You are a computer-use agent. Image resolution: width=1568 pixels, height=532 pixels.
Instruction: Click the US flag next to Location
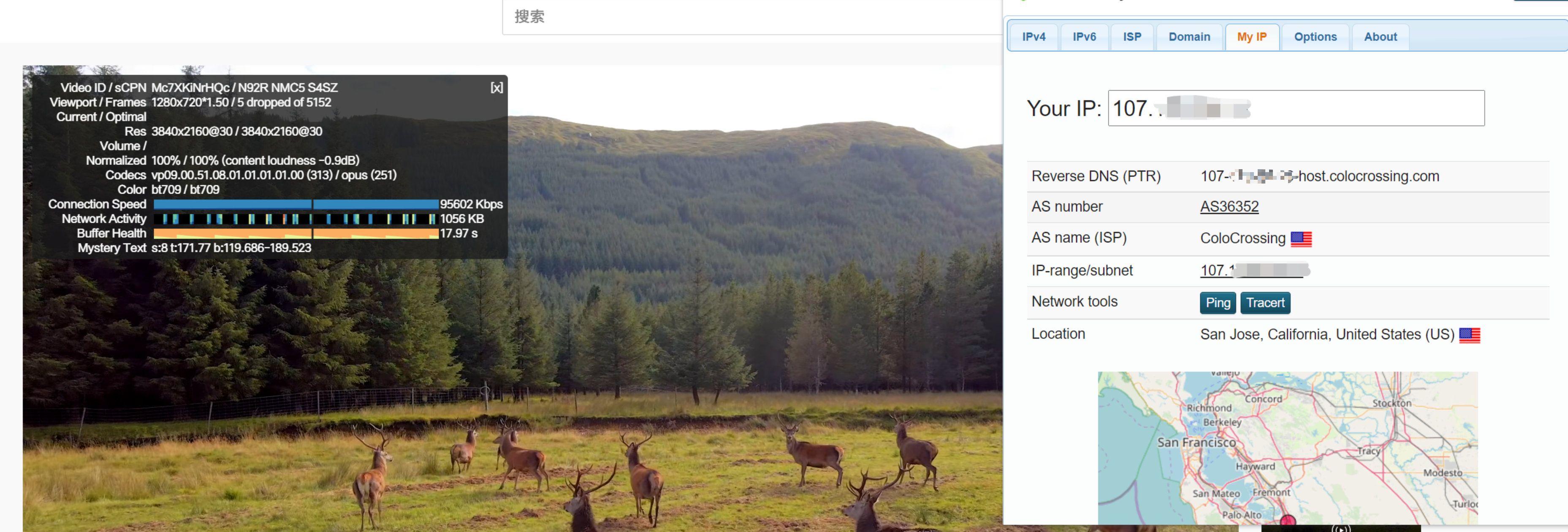click(x=1469, y=335)
